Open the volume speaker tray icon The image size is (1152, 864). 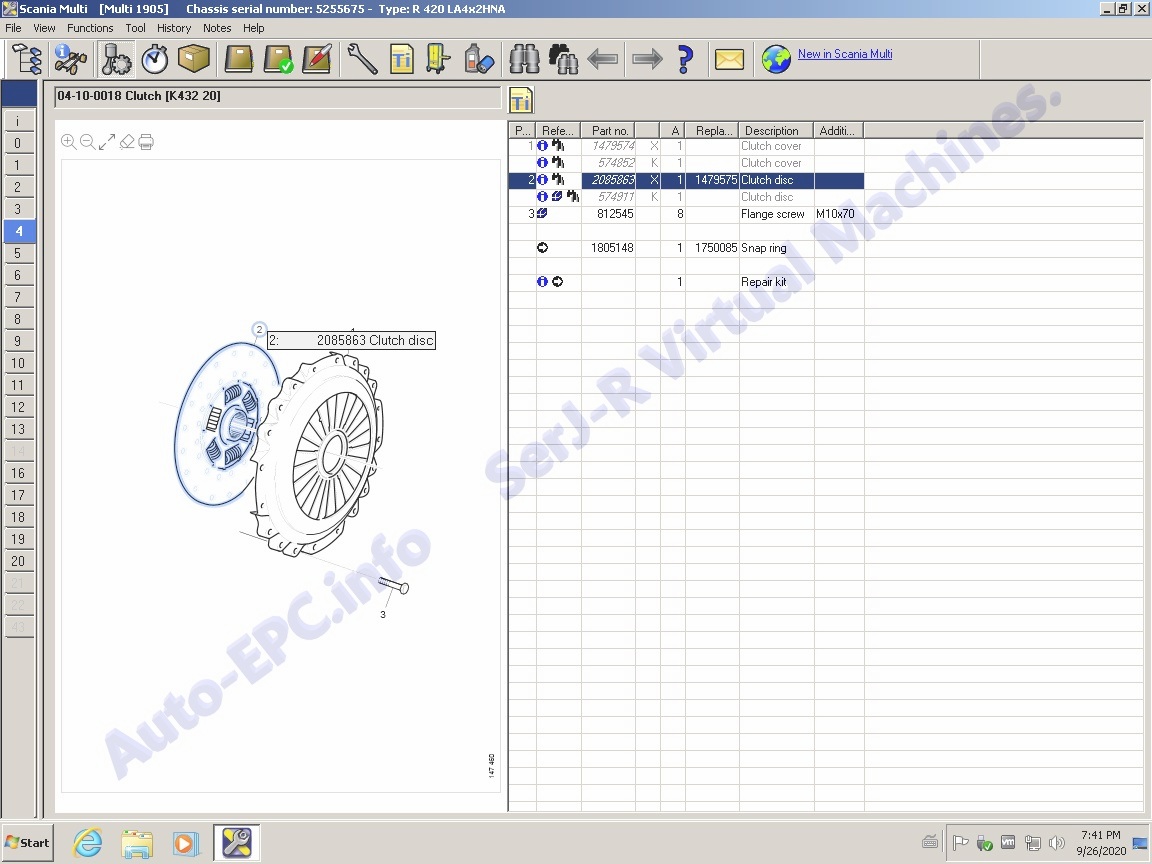[1056, 843]
